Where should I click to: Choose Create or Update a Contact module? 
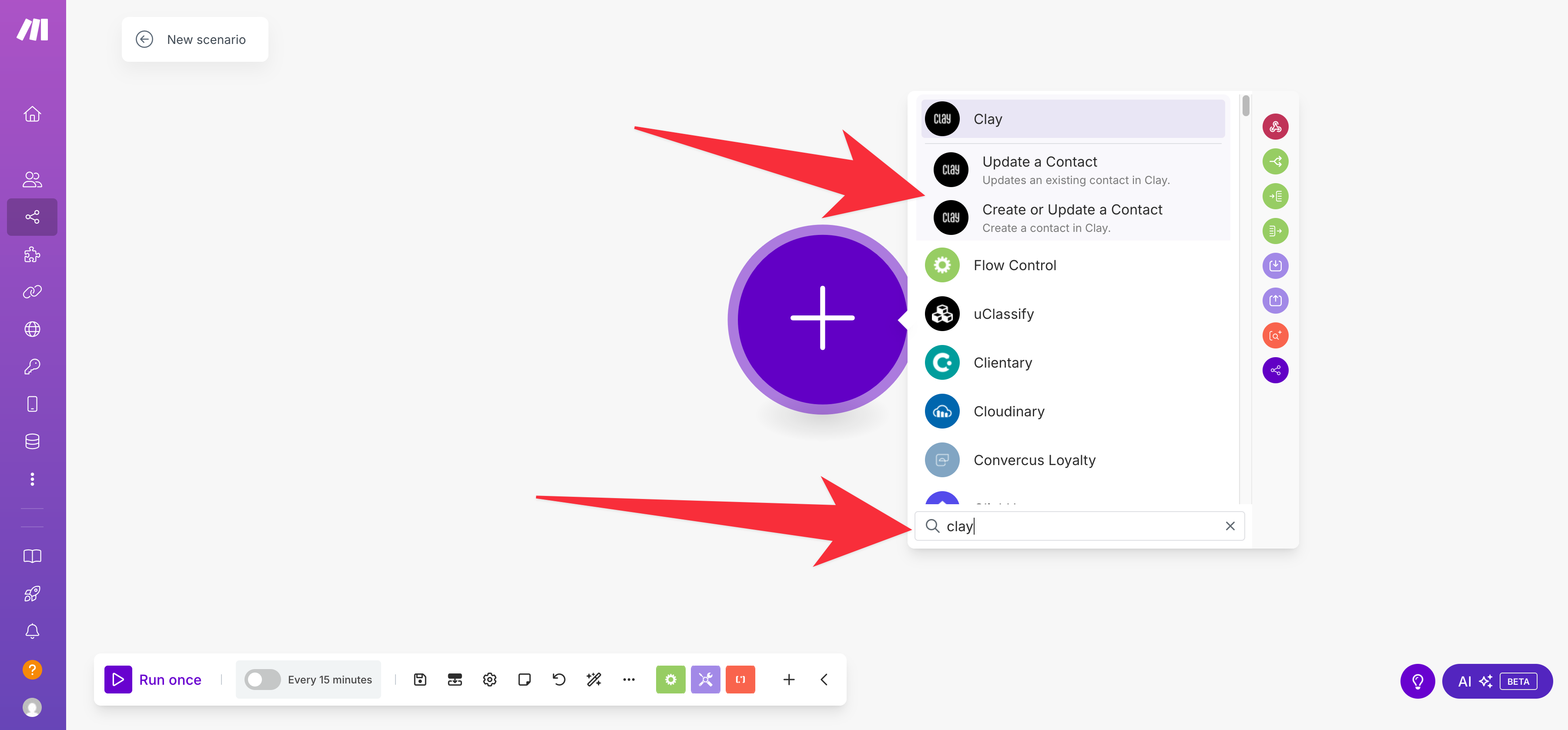coord(1073,218)
